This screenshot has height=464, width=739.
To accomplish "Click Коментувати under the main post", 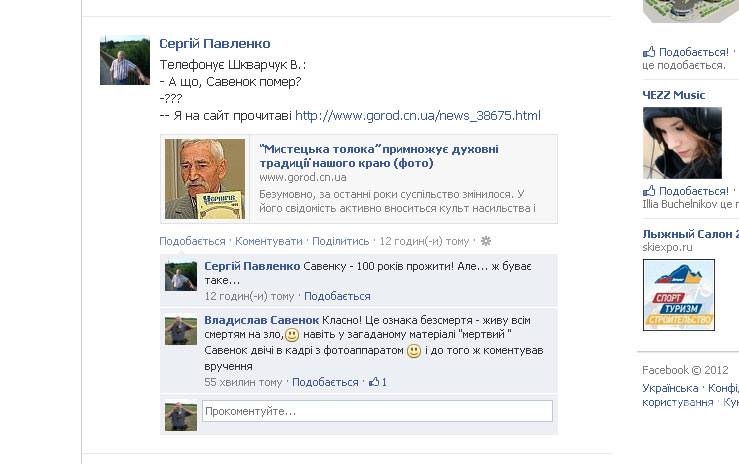I will pos(269,241).
